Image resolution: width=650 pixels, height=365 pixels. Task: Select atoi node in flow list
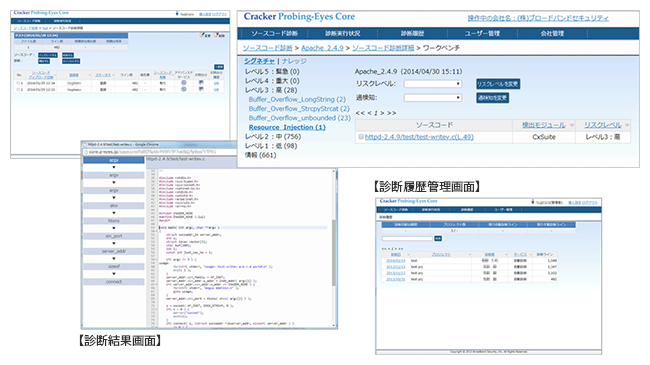coord(114,206)
